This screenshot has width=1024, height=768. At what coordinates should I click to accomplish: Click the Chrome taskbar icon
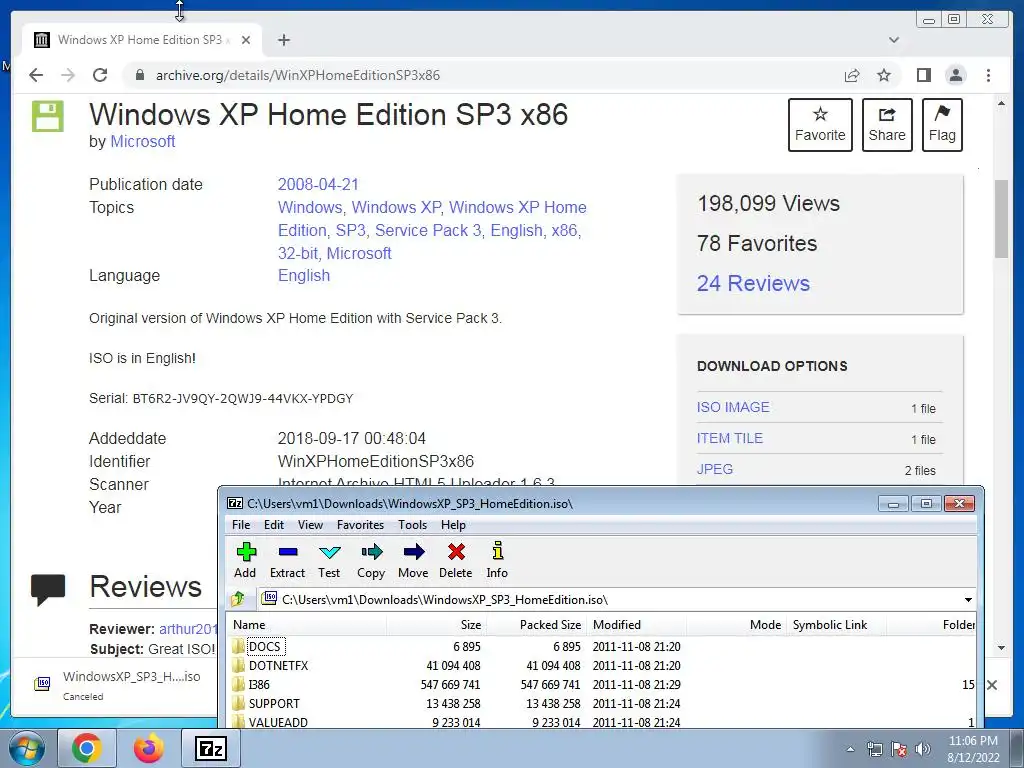(87, 748)
